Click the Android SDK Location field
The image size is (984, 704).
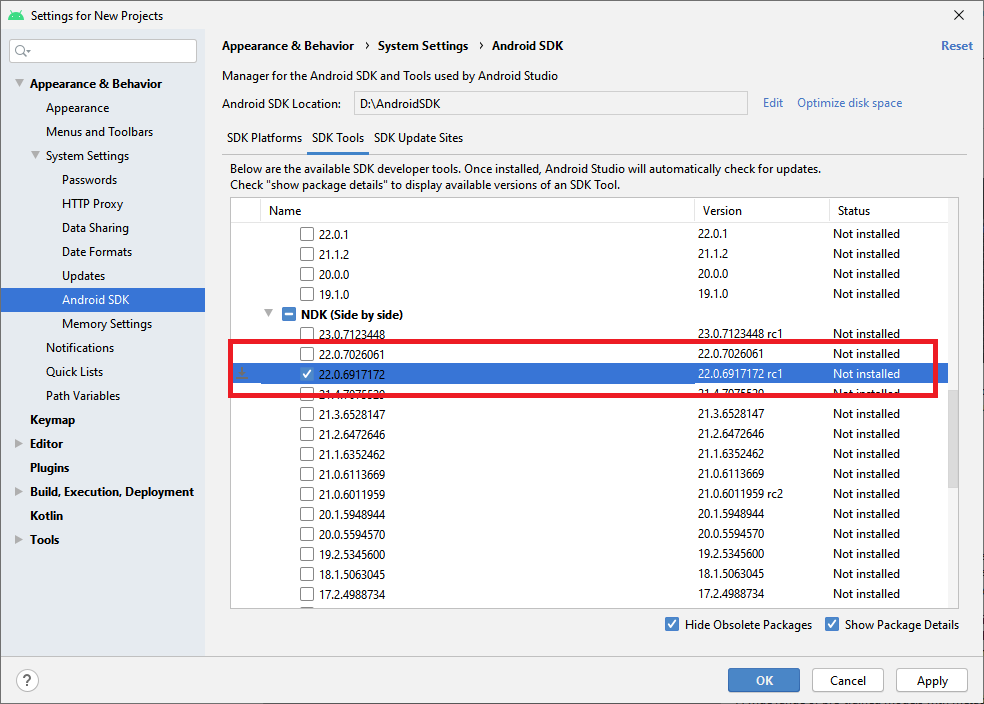point(550,103)
